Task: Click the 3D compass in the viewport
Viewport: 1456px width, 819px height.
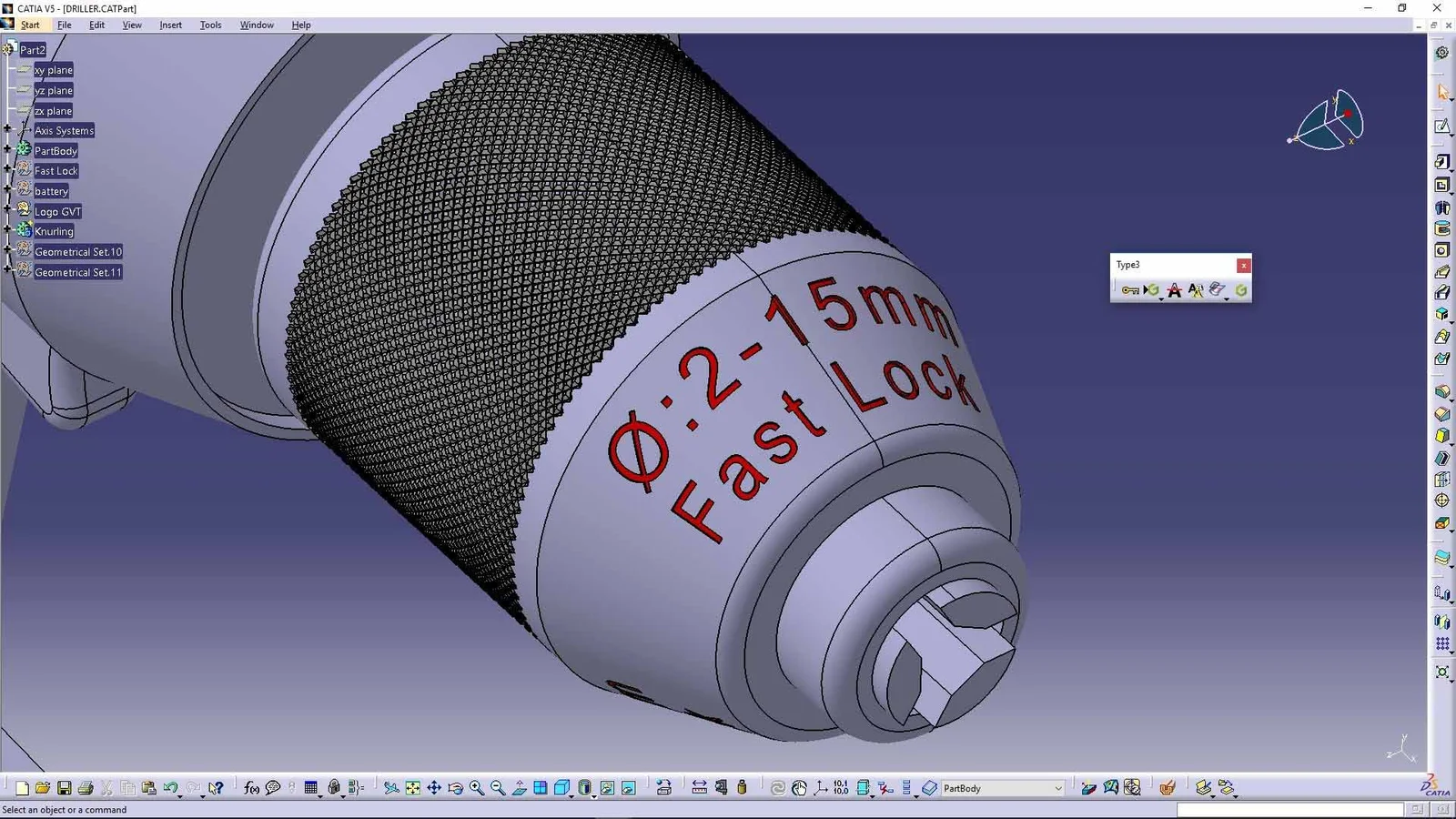Action: (1328, 120)
